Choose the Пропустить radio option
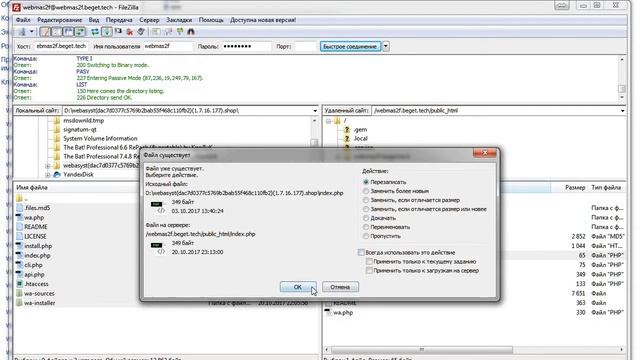The image size is (640, 360). click(x=366, y=236)
